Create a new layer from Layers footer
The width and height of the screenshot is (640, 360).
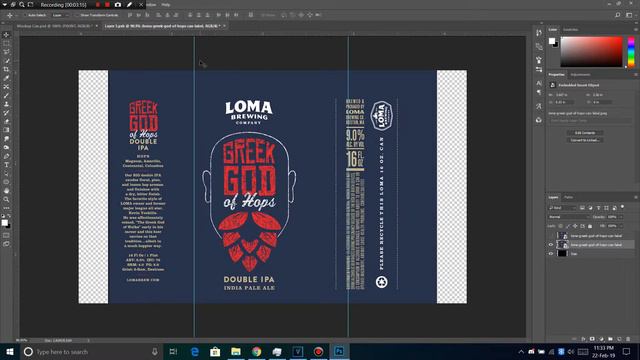point(619,339)
